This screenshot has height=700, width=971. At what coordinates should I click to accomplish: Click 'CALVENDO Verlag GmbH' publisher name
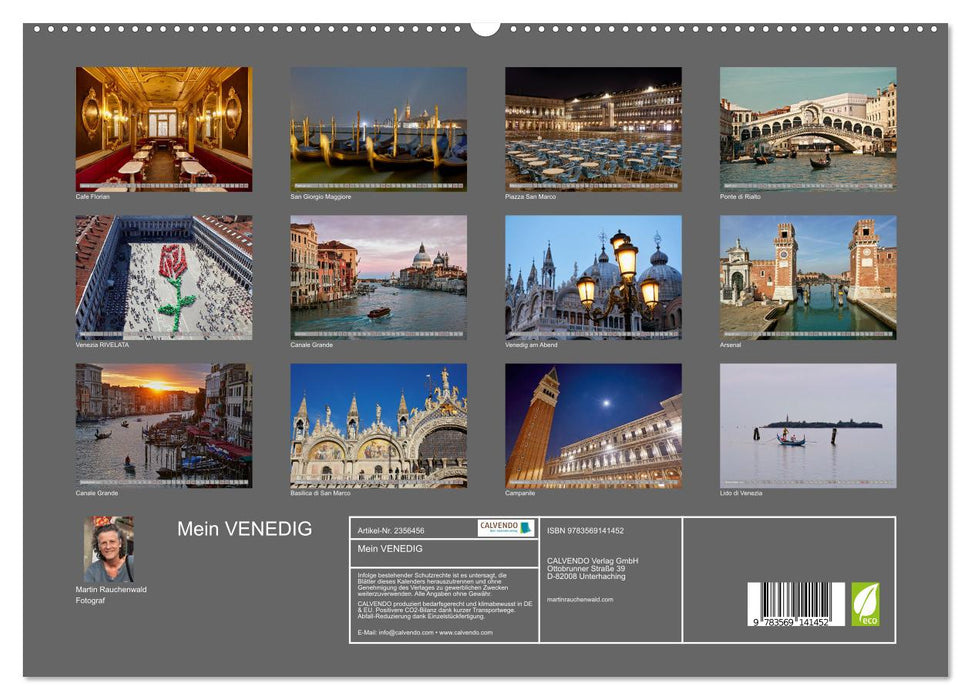(x=593, y=561)
